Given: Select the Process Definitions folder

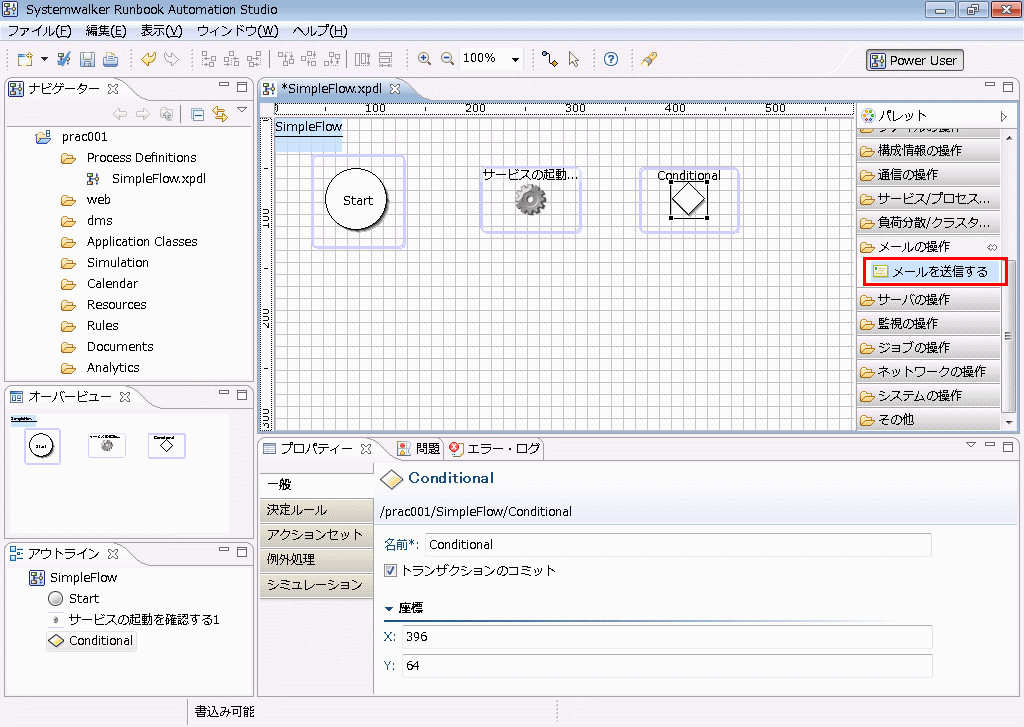Looking at the screenshot, I should pyautogui.click(x=141, y=158).
